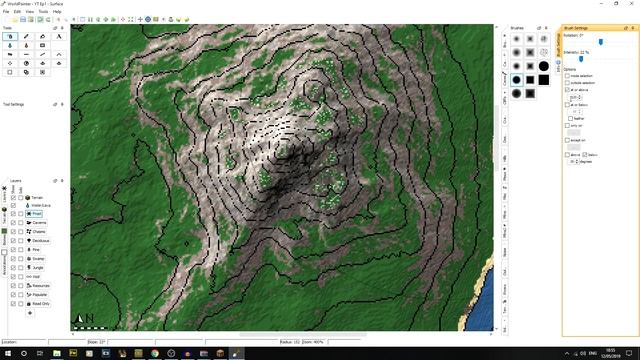The height and width of the screenshot is (360, 640).
Task: Click the Open world folder toolbar icon
Action: coord(15,19)
